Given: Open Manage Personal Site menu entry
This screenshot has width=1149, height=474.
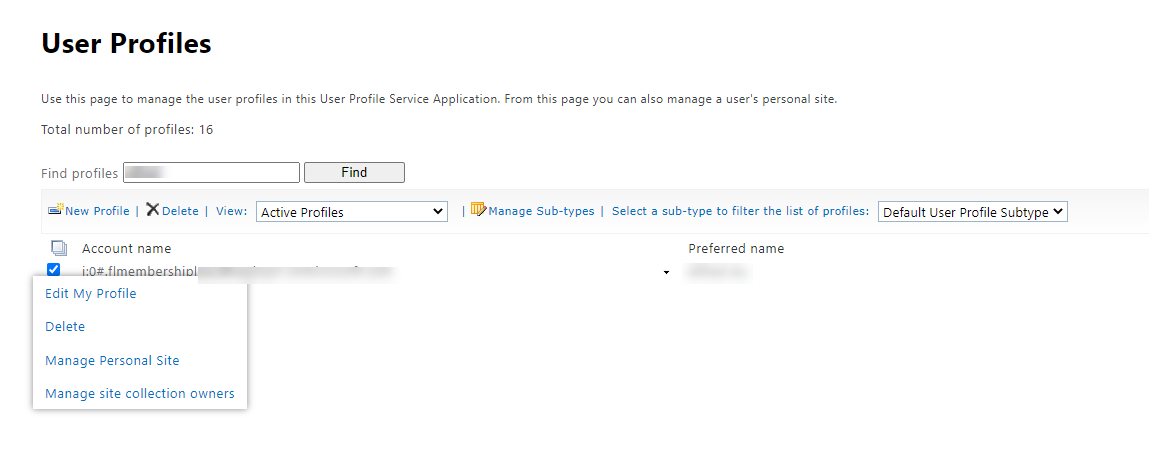Looking at the screenshot, I should coord(112,361).
